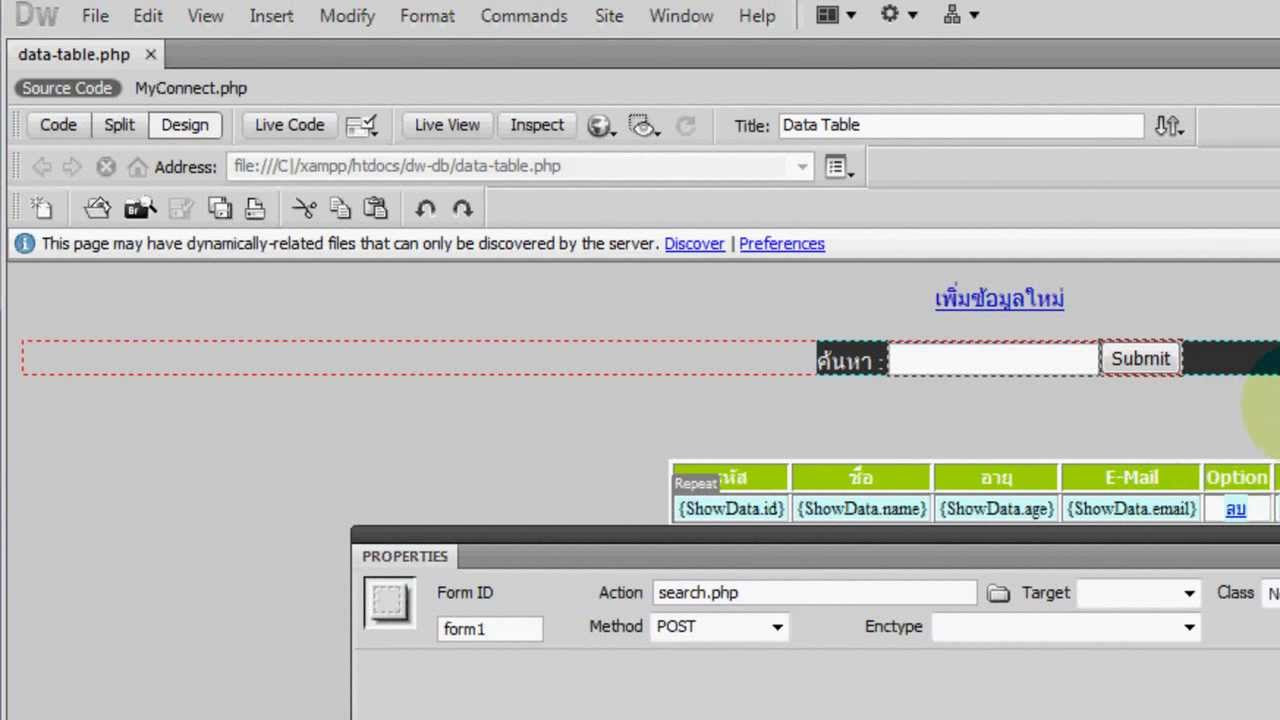1280x720 pixels.
Task: Select Source Code related file
Action: pyautogui.click(x=67, y=88)
